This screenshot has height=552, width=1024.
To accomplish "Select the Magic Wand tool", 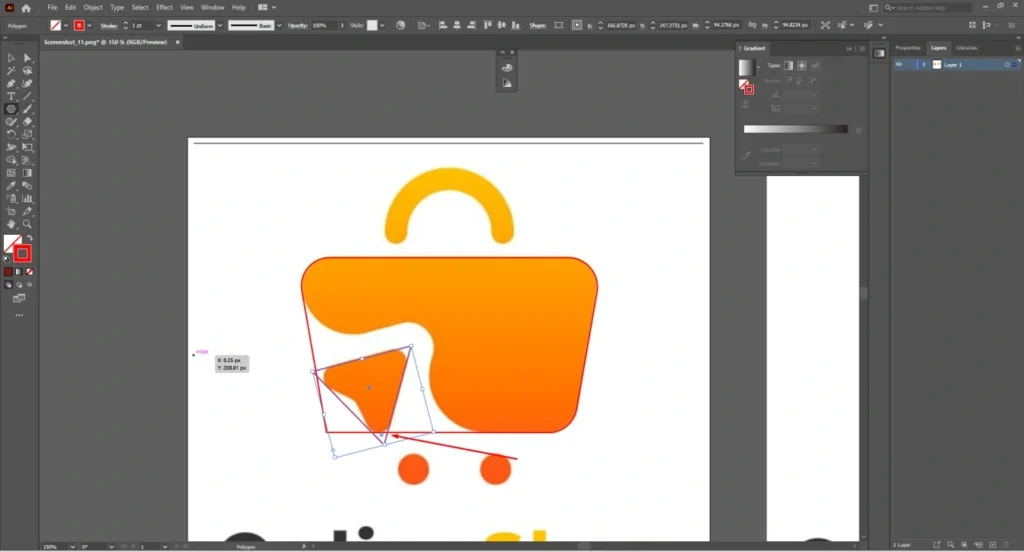I will coord(11,71).
